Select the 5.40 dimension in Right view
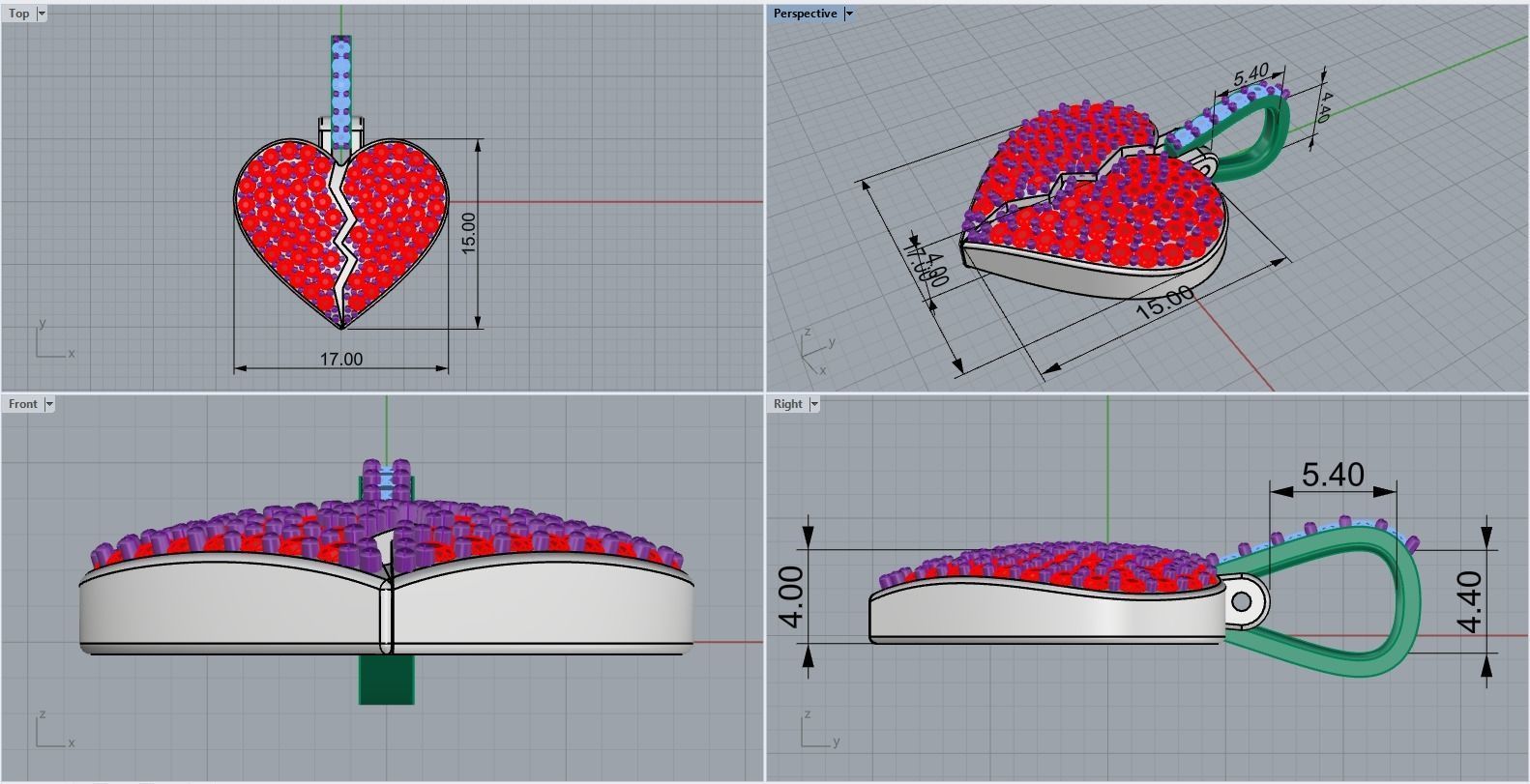 1333,475
